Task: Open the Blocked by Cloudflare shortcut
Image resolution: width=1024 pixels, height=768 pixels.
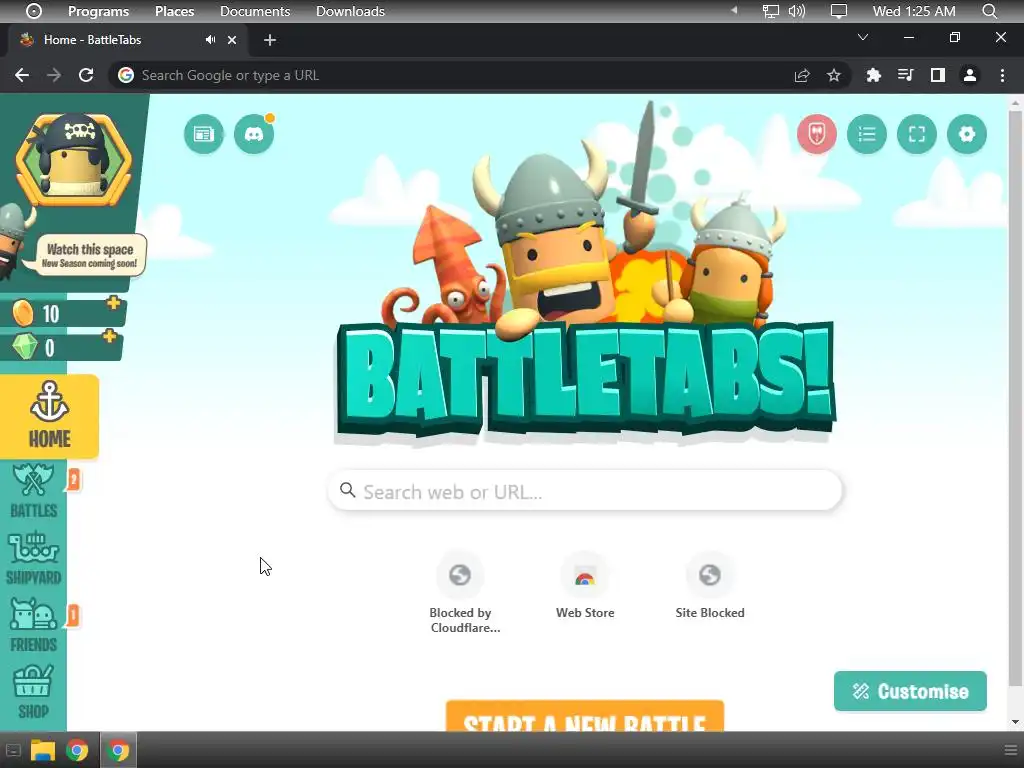Action: [x=460, y=593]
